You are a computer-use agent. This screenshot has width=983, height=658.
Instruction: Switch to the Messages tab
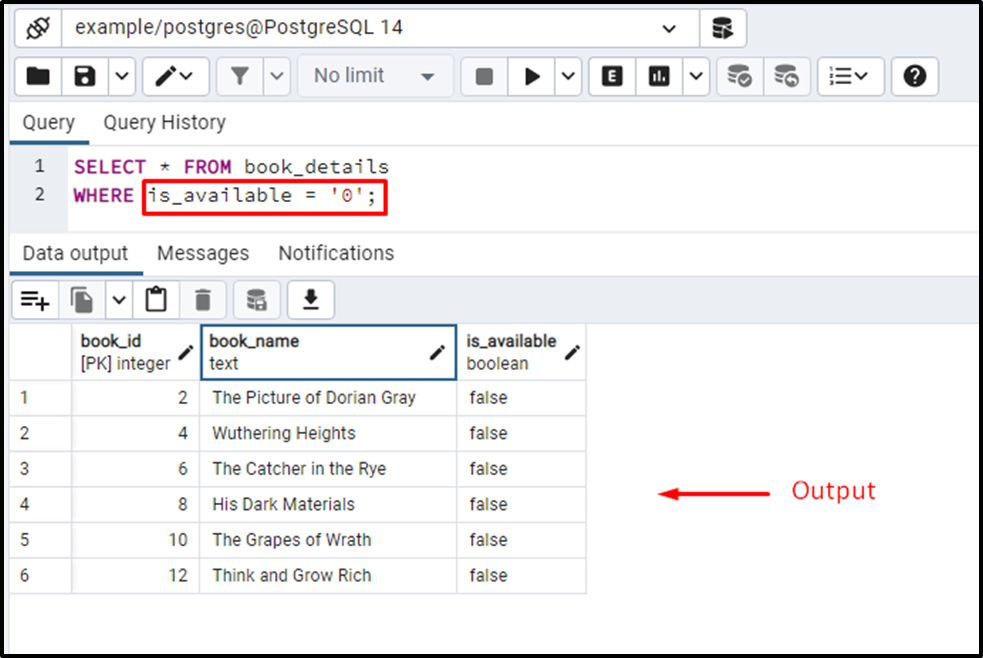point(202,253)
